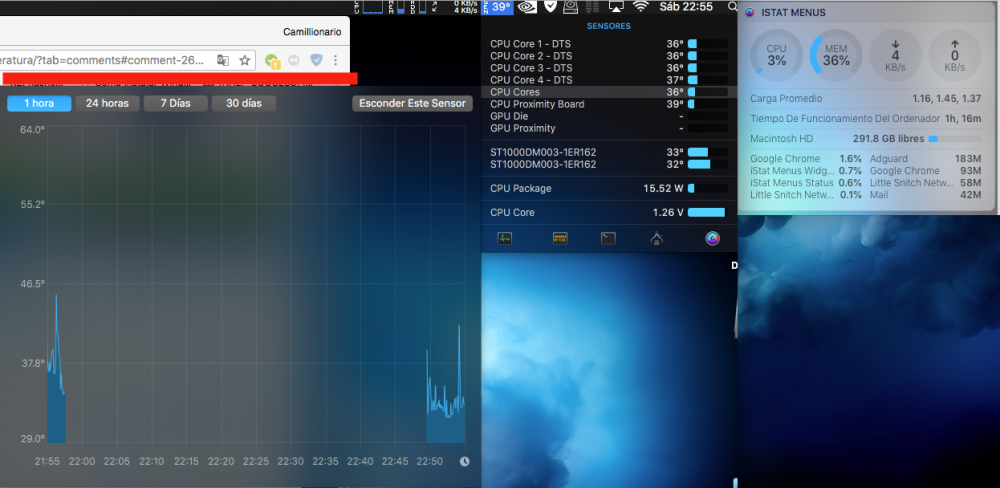Select the highlighted CPU Cores sensor row
This screenshot has height=488, width=1000.
pyautogui.click(x=609, y=92)
